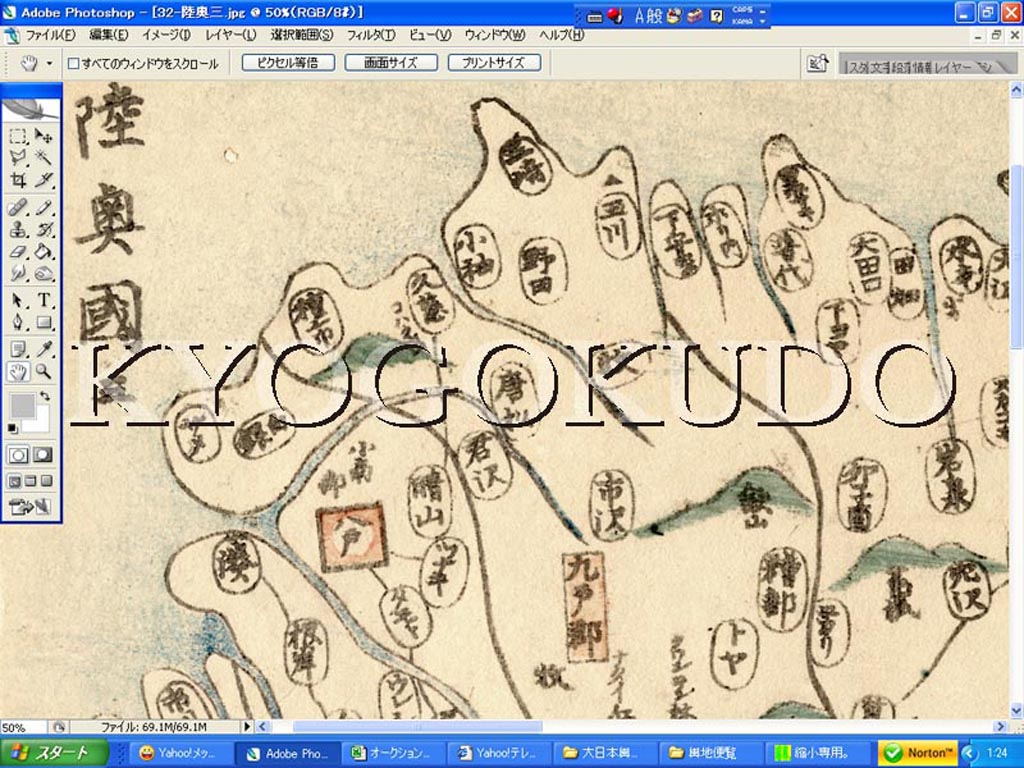
Task: Select the Clone Stamp tool
Action: point(18,230)
